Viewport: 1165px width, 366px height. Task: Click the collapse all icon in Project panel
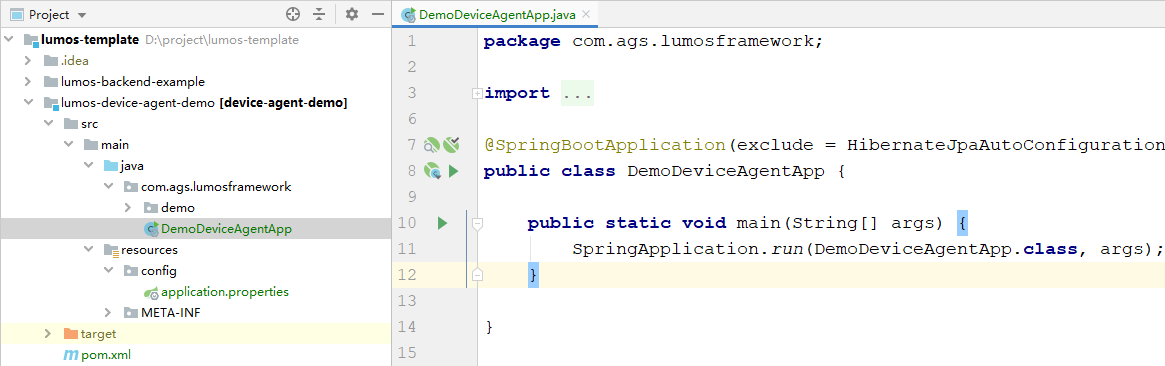319,14
